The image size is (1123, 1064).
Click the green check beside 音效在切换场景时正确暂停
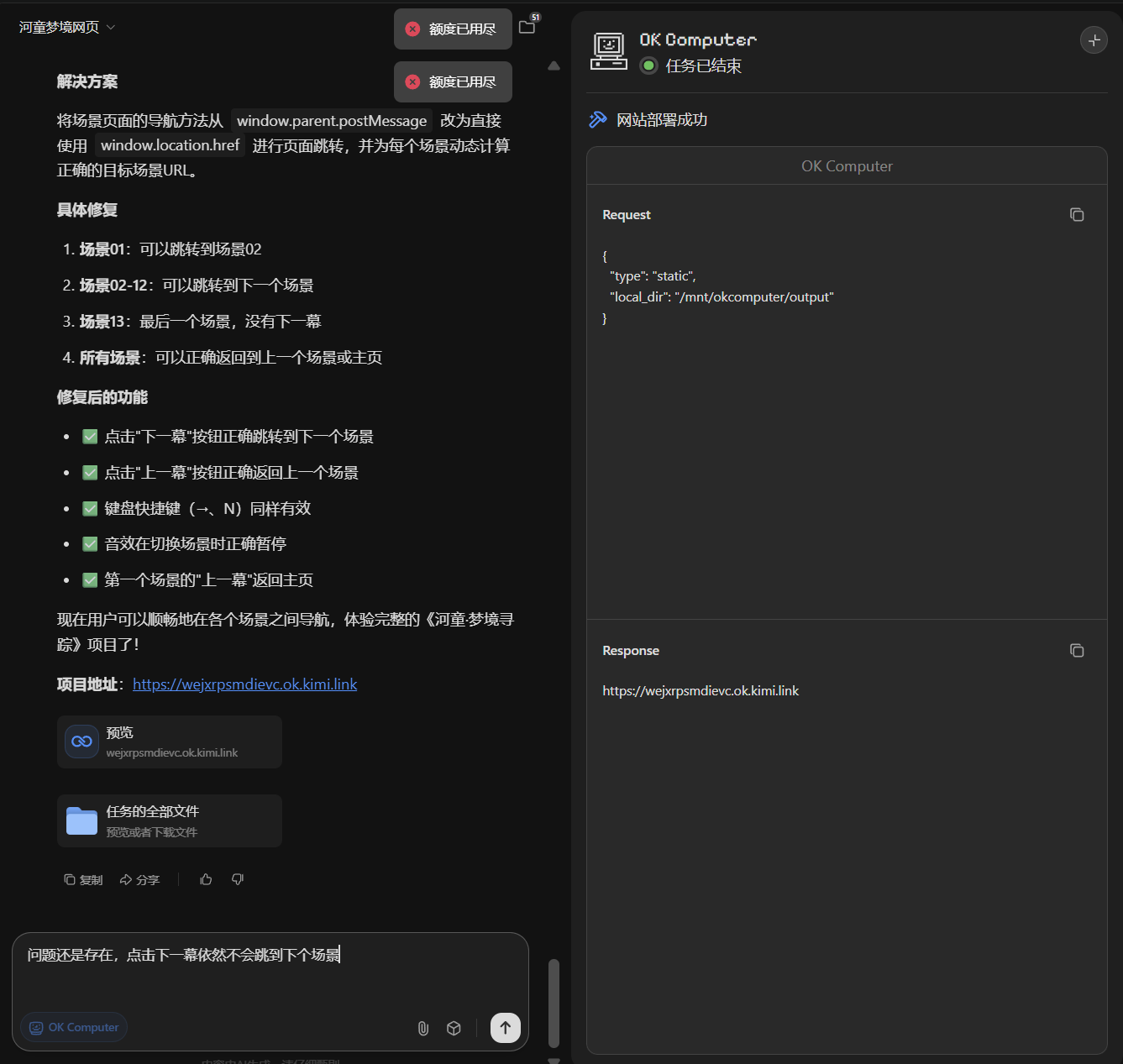pos(90,544)
